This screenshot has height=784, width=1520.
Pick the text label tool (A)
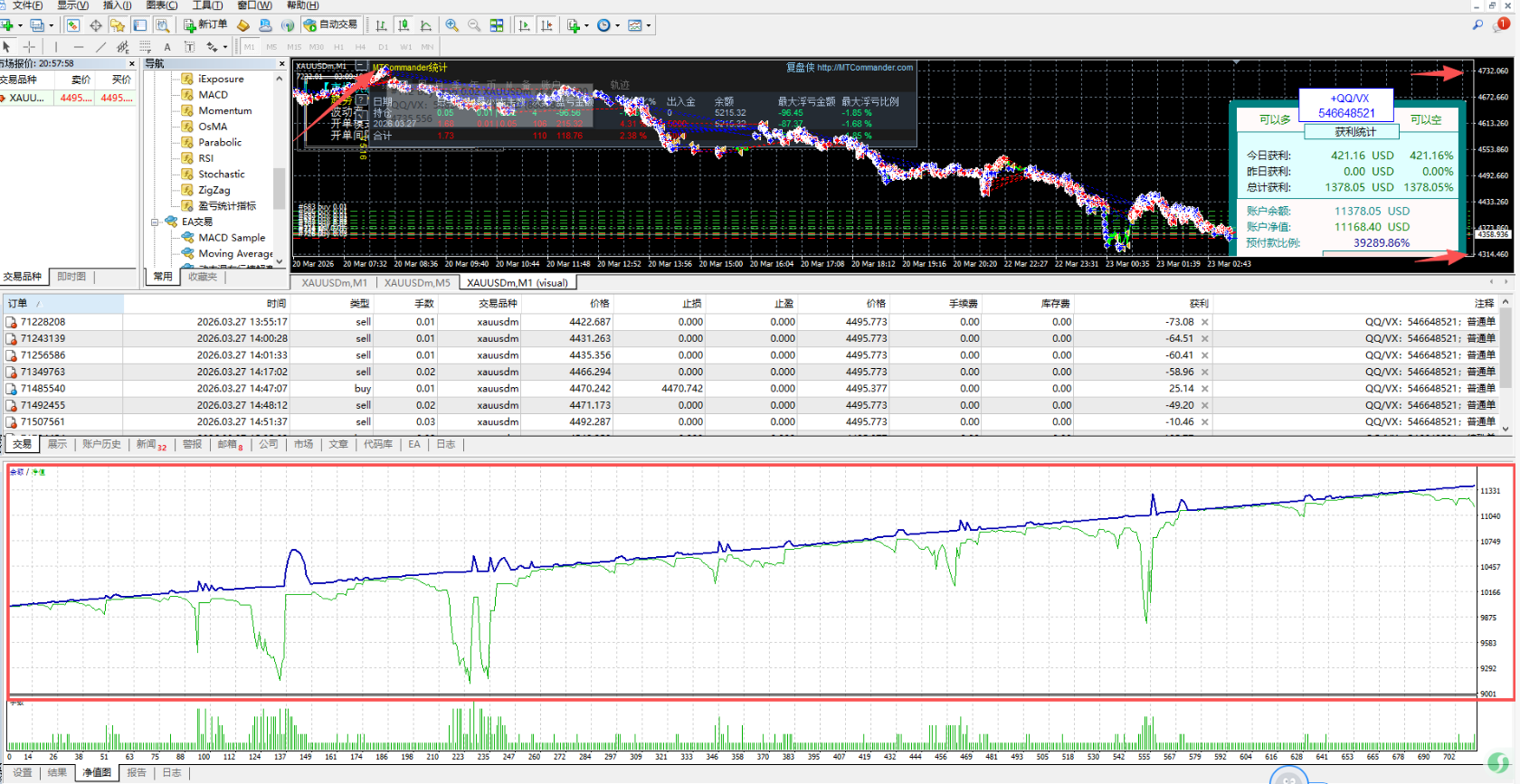pyautogui.click(x=167, y=47)
